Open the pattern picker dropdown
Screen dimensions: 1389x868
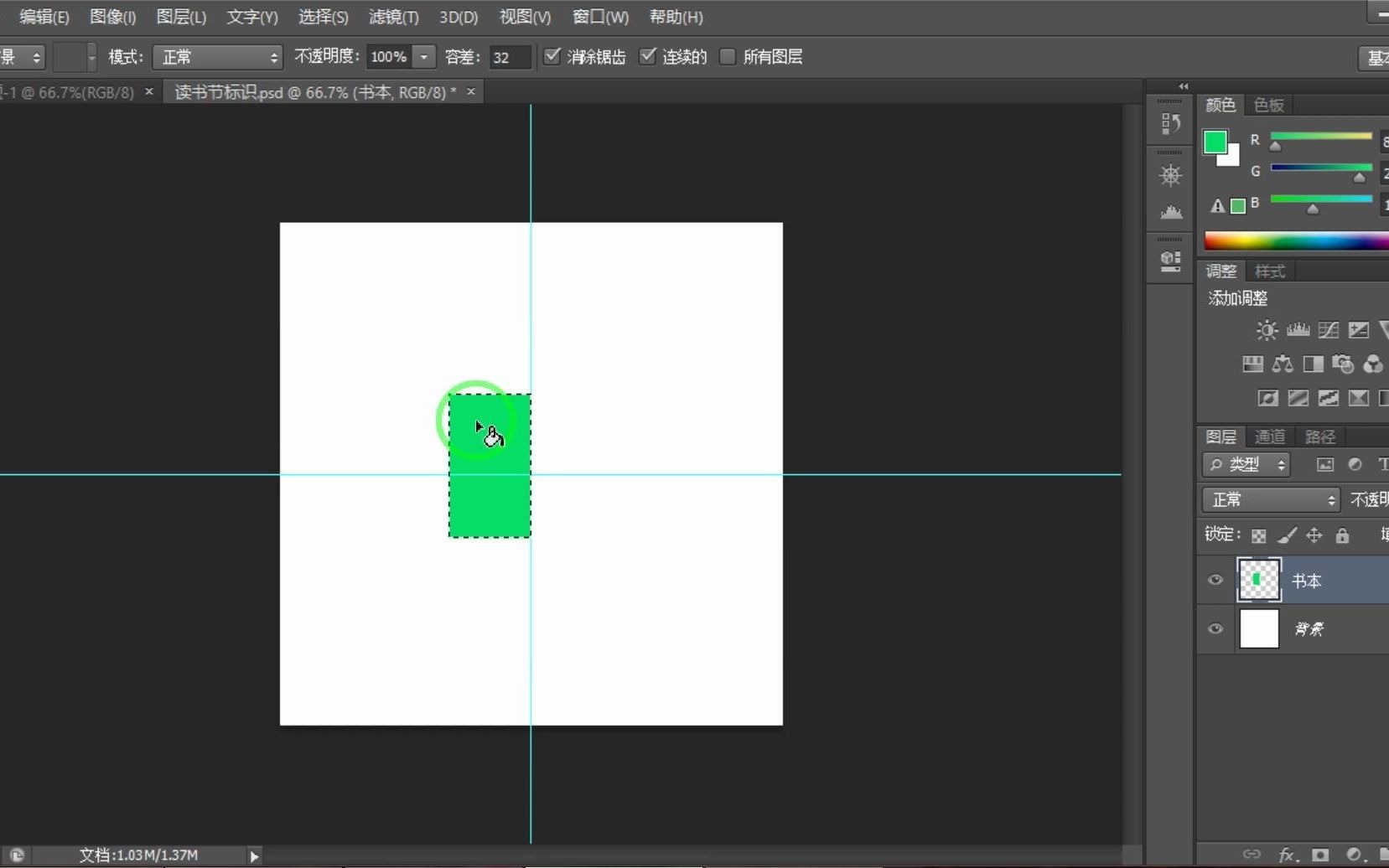tap(91, 57)
